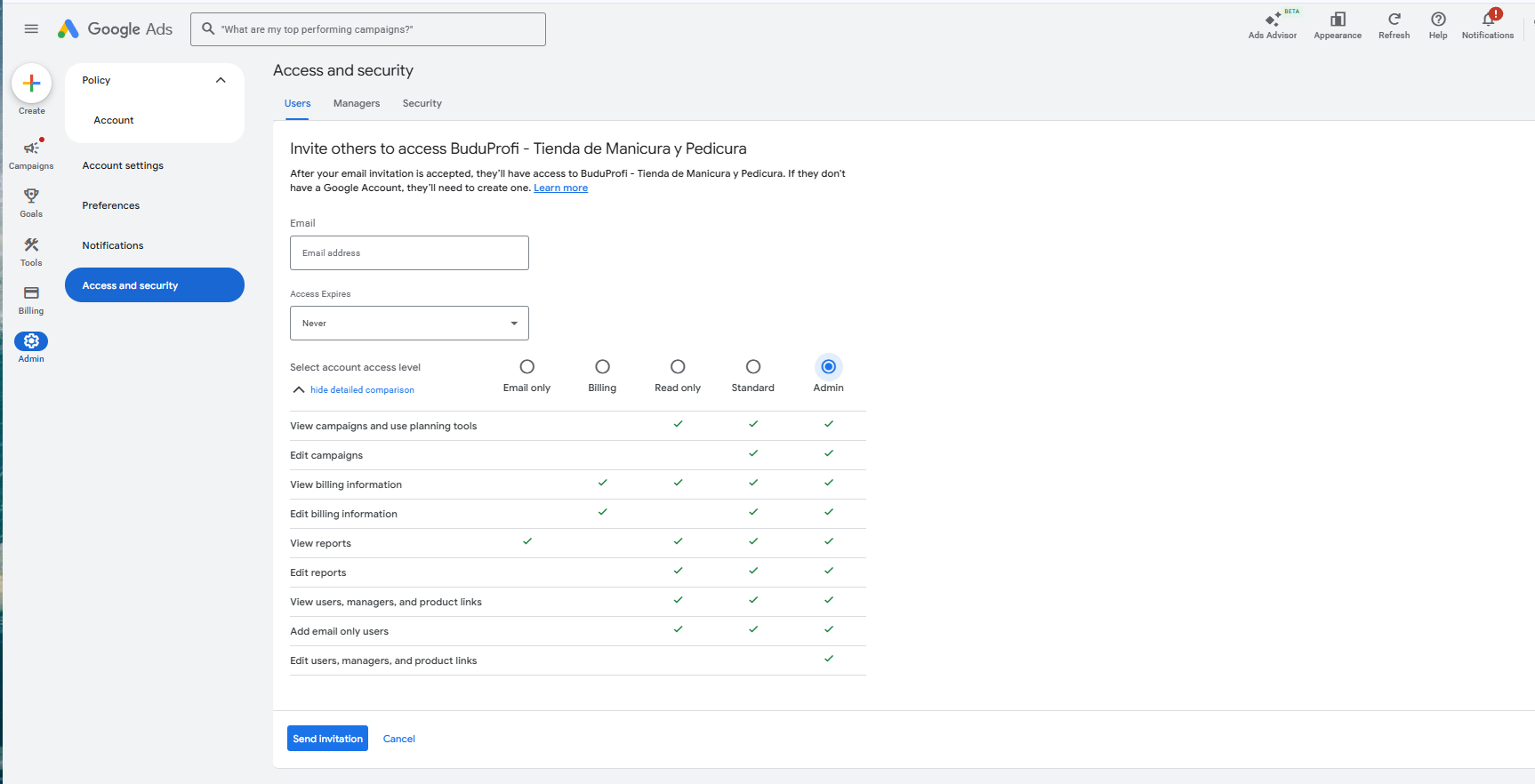
Task: Click the search magnifier icon
Action: [208, 28]
